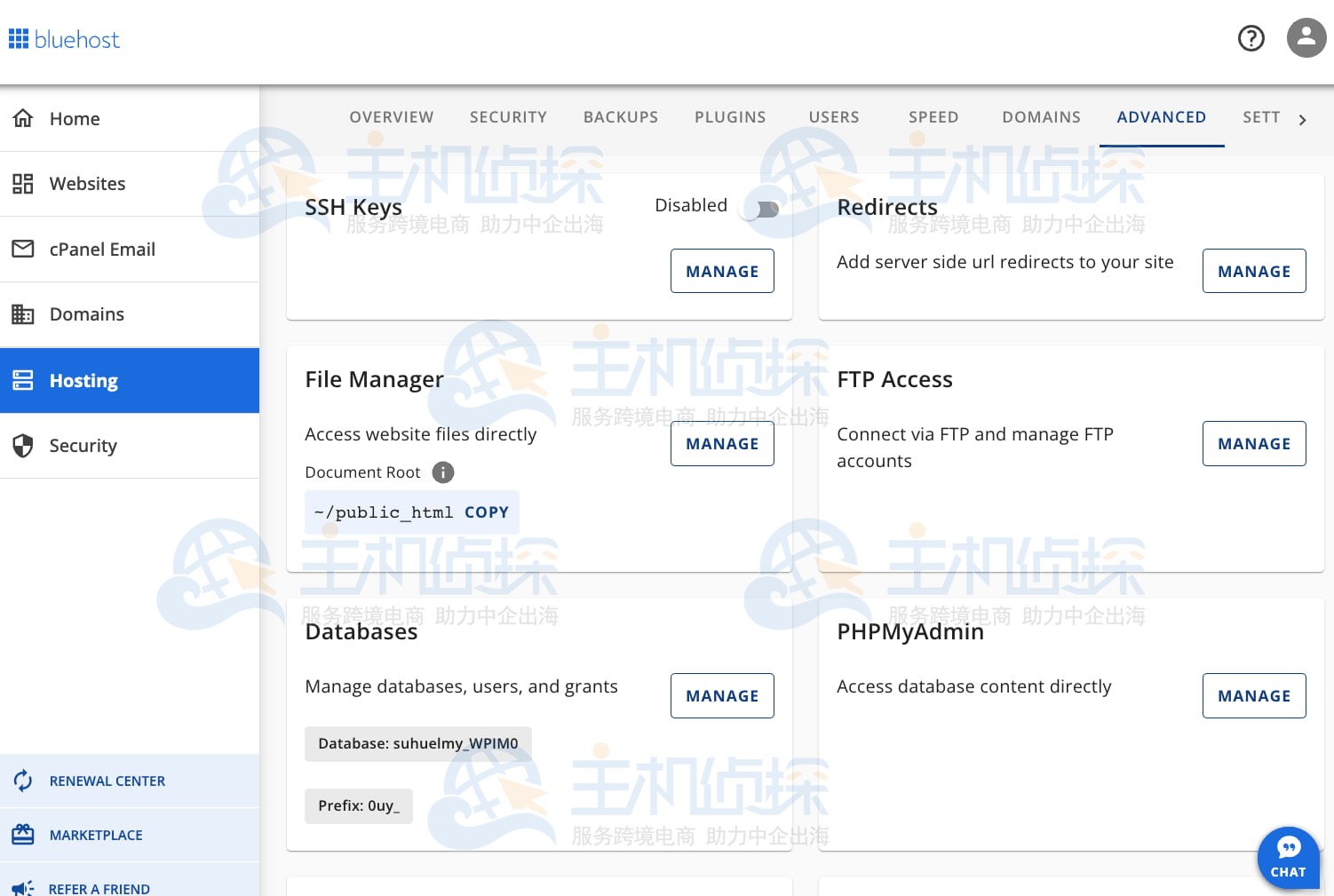Click the Database suhuelmy_WPIM0 chip
This screenshot has height=896, width=1334.
coord(417,744)
